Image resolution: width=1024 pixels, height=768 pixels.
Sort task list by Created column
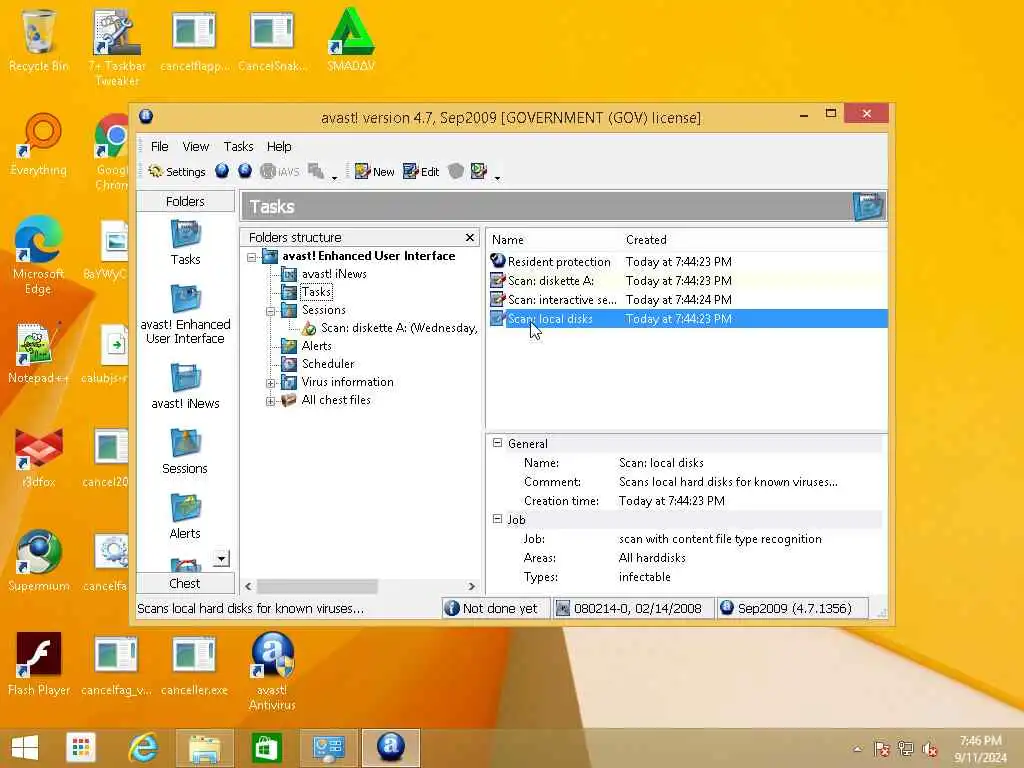[753, 240]
